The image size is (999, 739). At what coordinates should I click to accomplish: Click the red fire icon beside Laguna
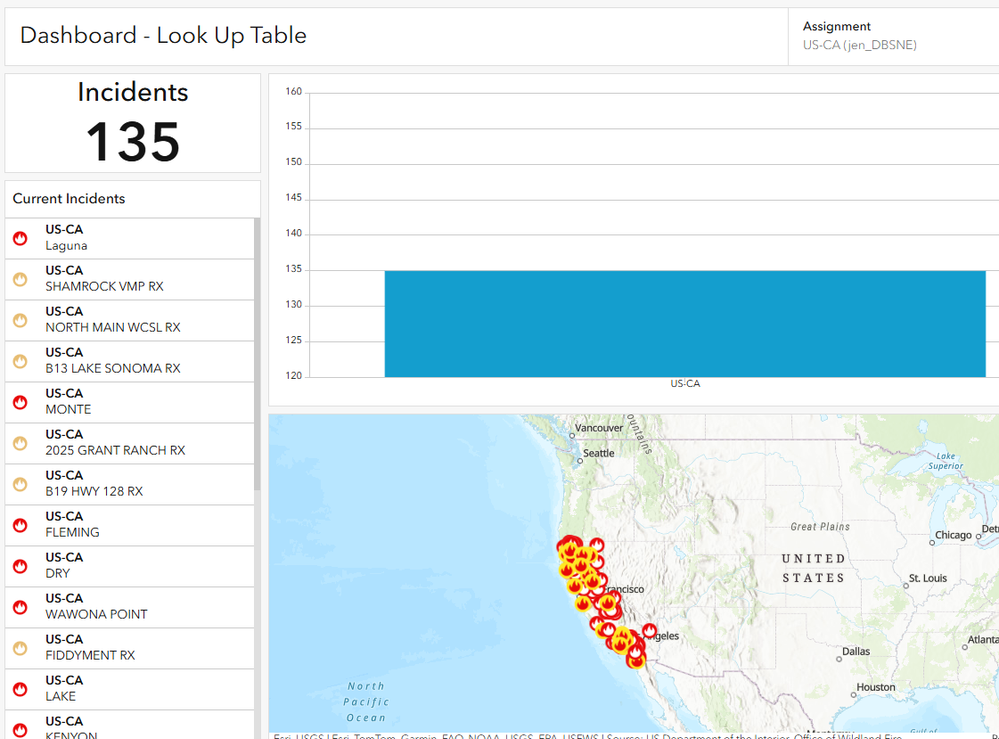[20, 238]
